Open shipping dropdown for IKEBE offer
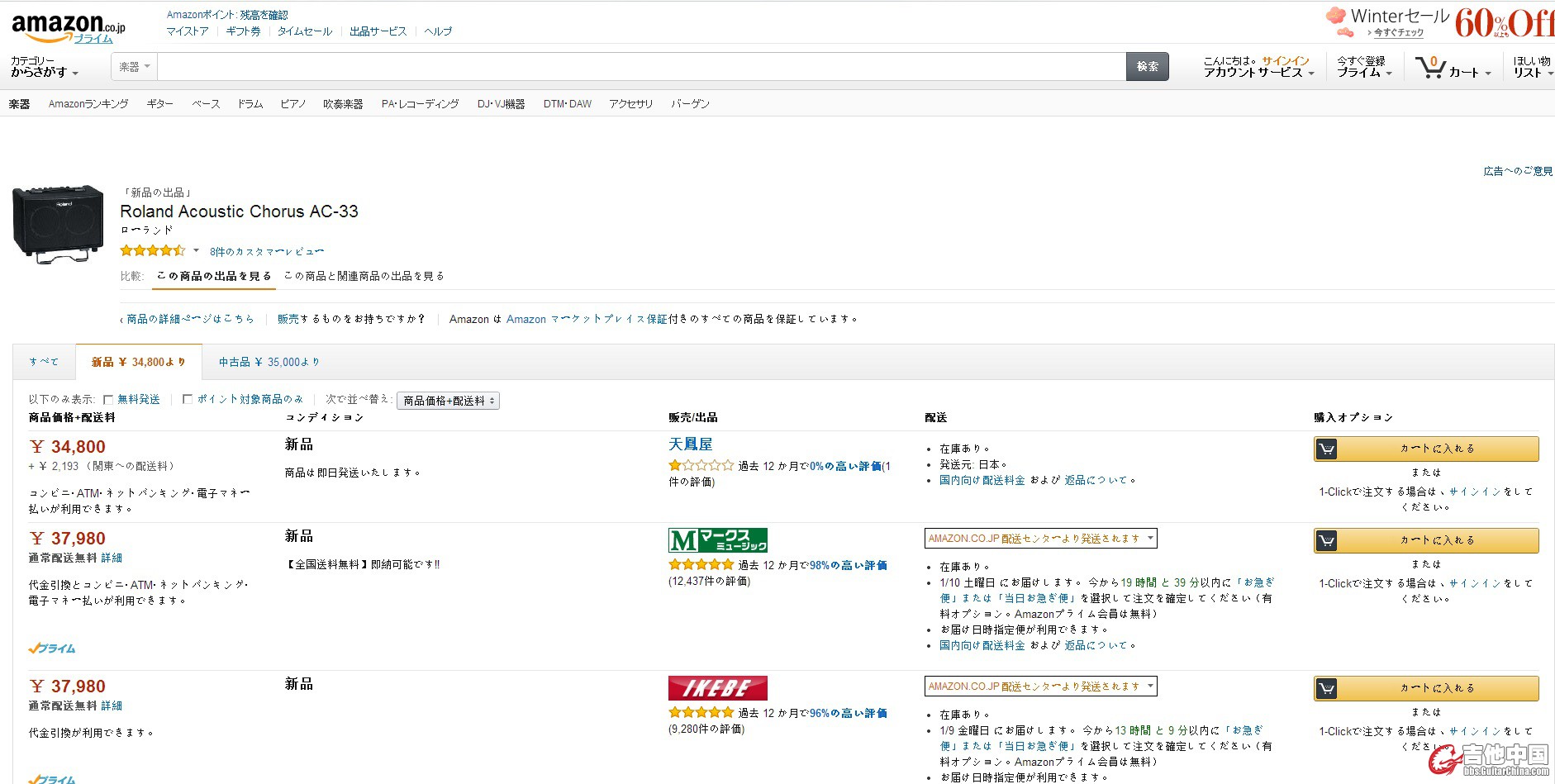Viewport: 1555px width, 784px height. pos(1040,687)
